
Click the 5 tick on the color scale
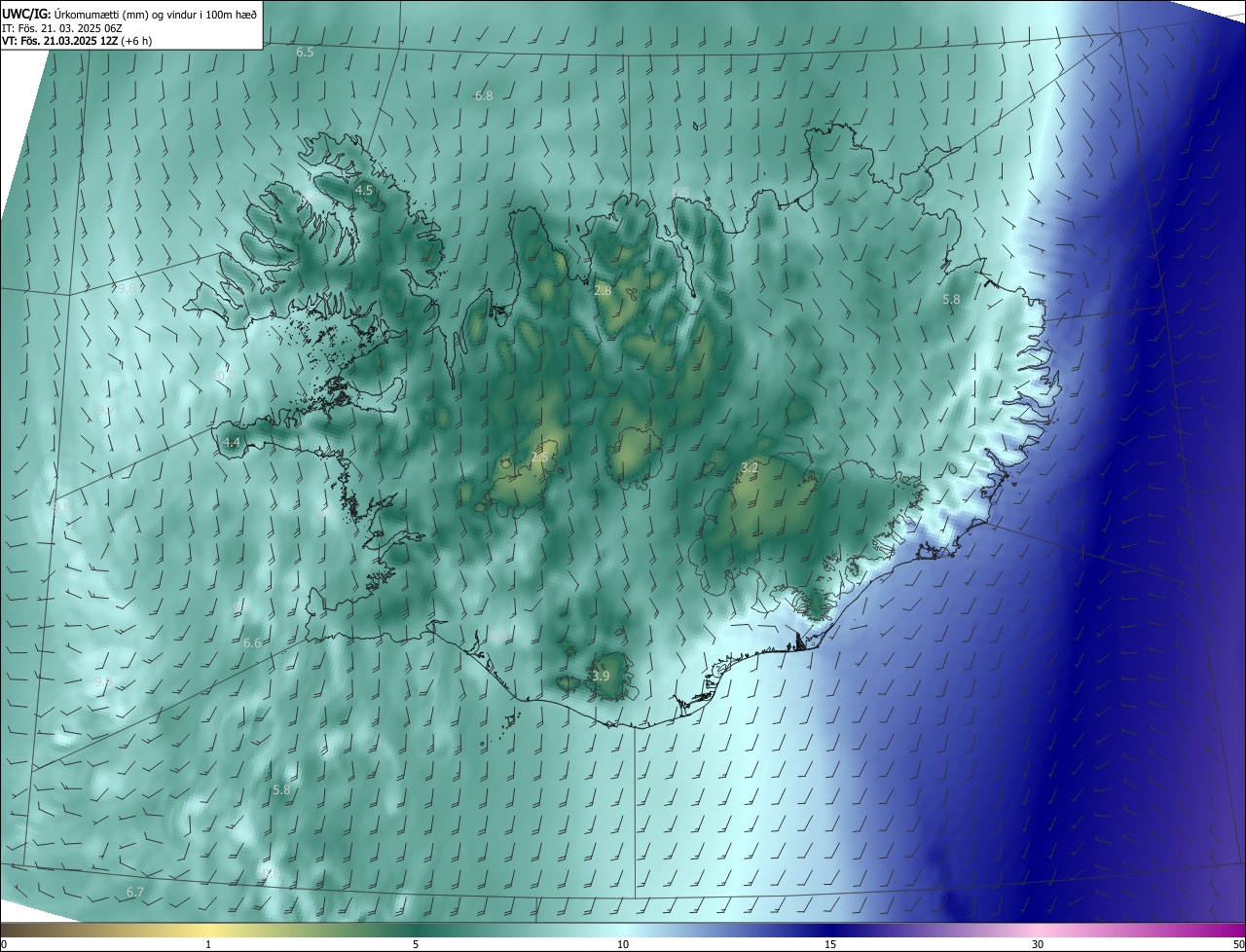pyautogui.click(x=416, y=945)
